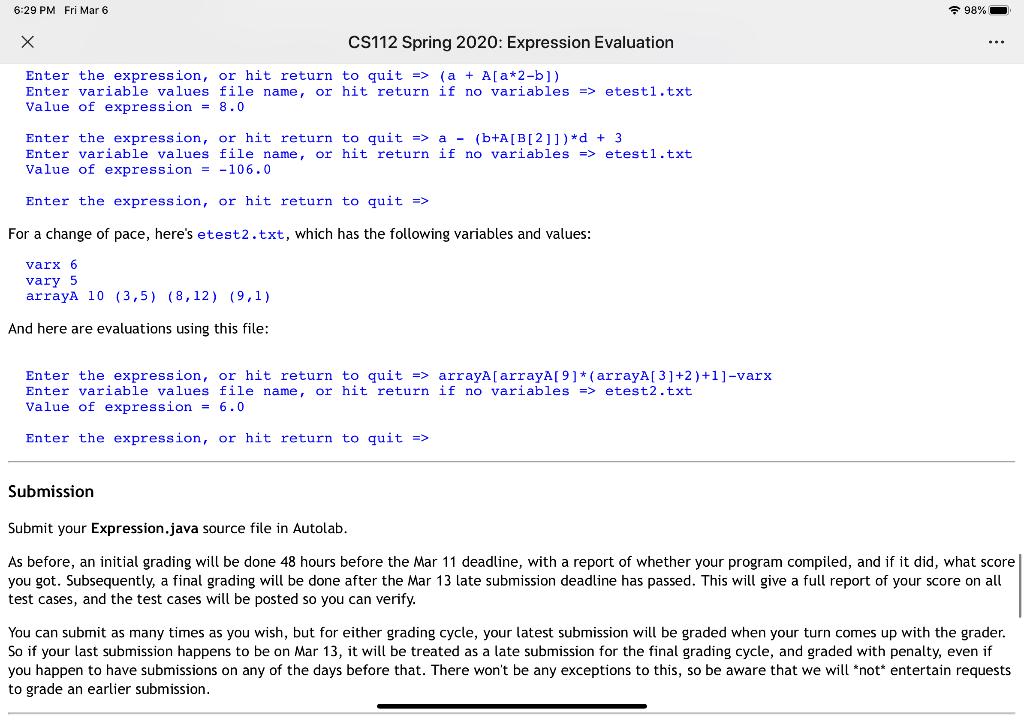
Task: Tap the Wi-Fi signal symbol in status bar
Action: pyautogui.click(x=956, y=10)
